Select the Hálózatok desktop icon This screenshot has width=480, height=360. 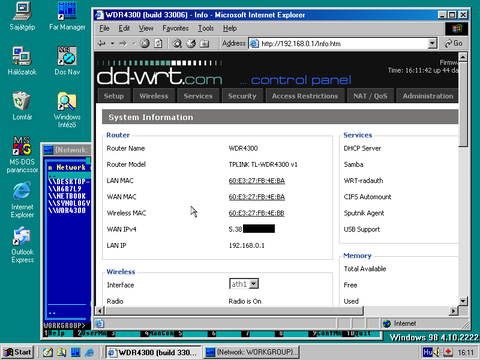[x=22, y=61]
